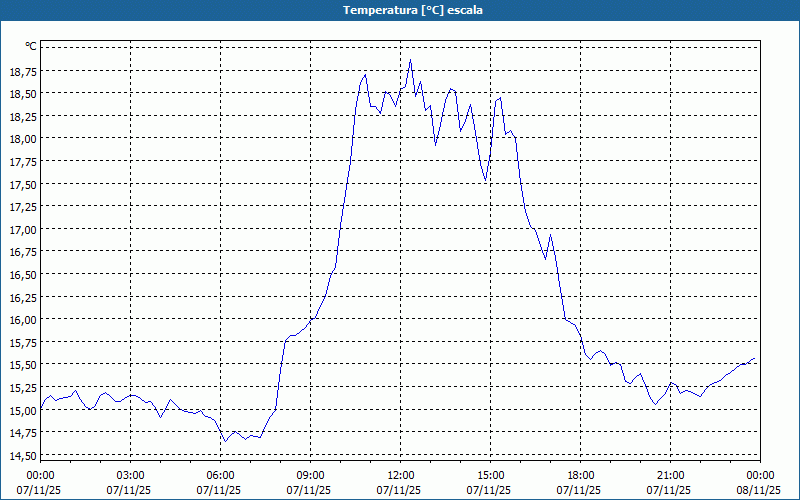Select the 06:00 time axis label
The height and width of the screenshot is (500, 800).
pyautogui.click(x=221, y=475)
